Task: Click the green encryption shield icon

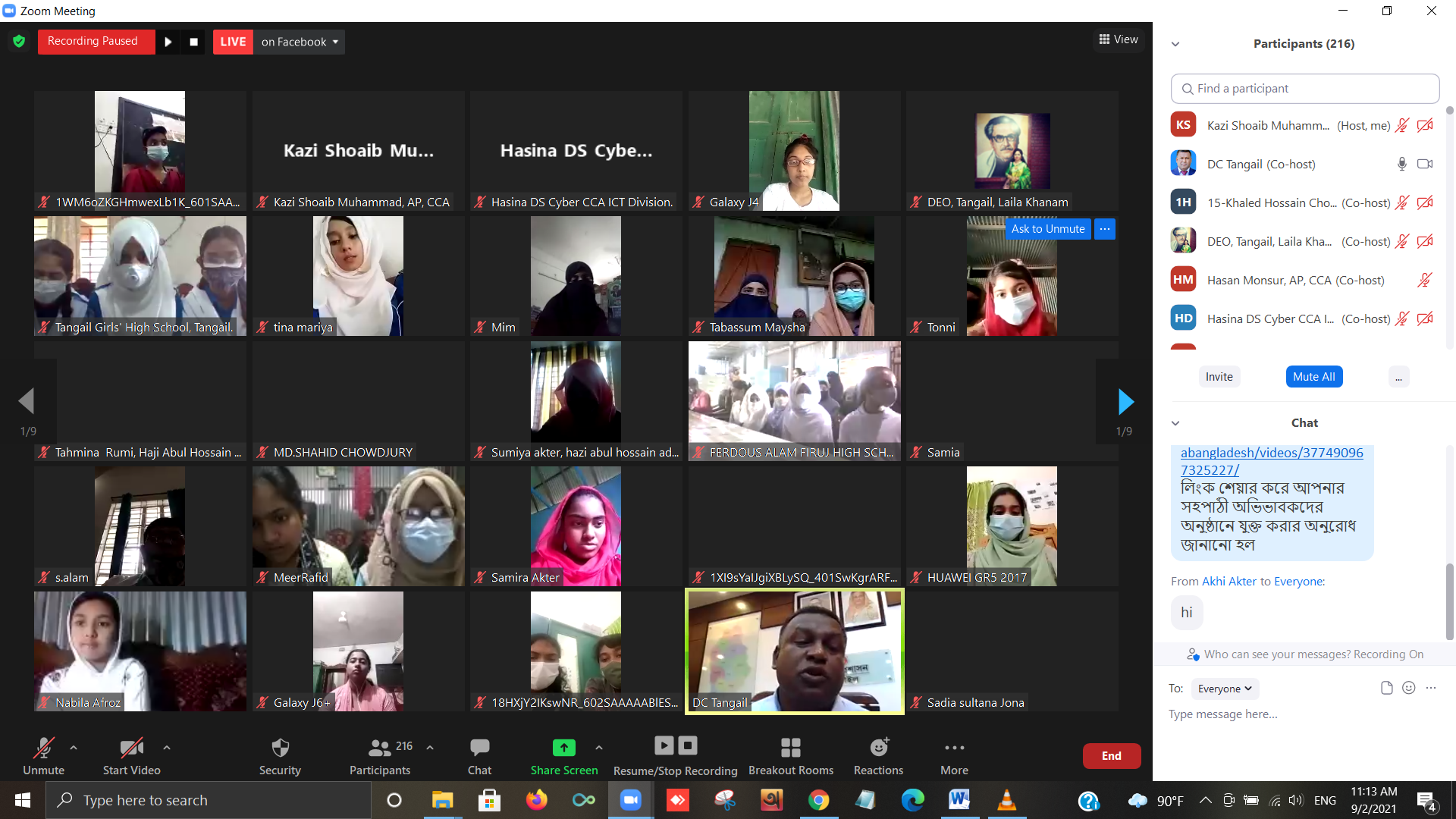Action: point(19,41)
